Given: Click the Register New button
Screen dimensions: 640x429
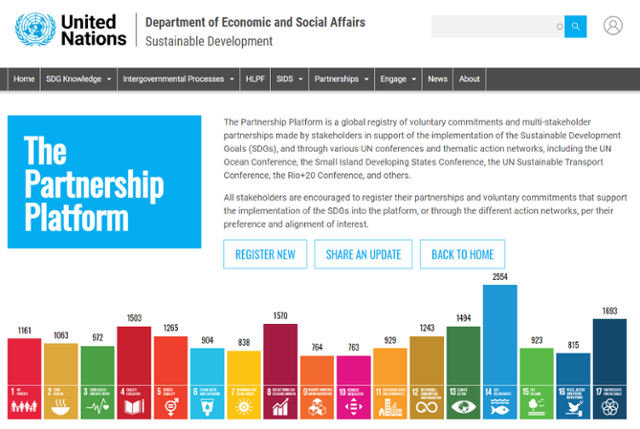Looking at the screenshot, I should pos(265,254).
